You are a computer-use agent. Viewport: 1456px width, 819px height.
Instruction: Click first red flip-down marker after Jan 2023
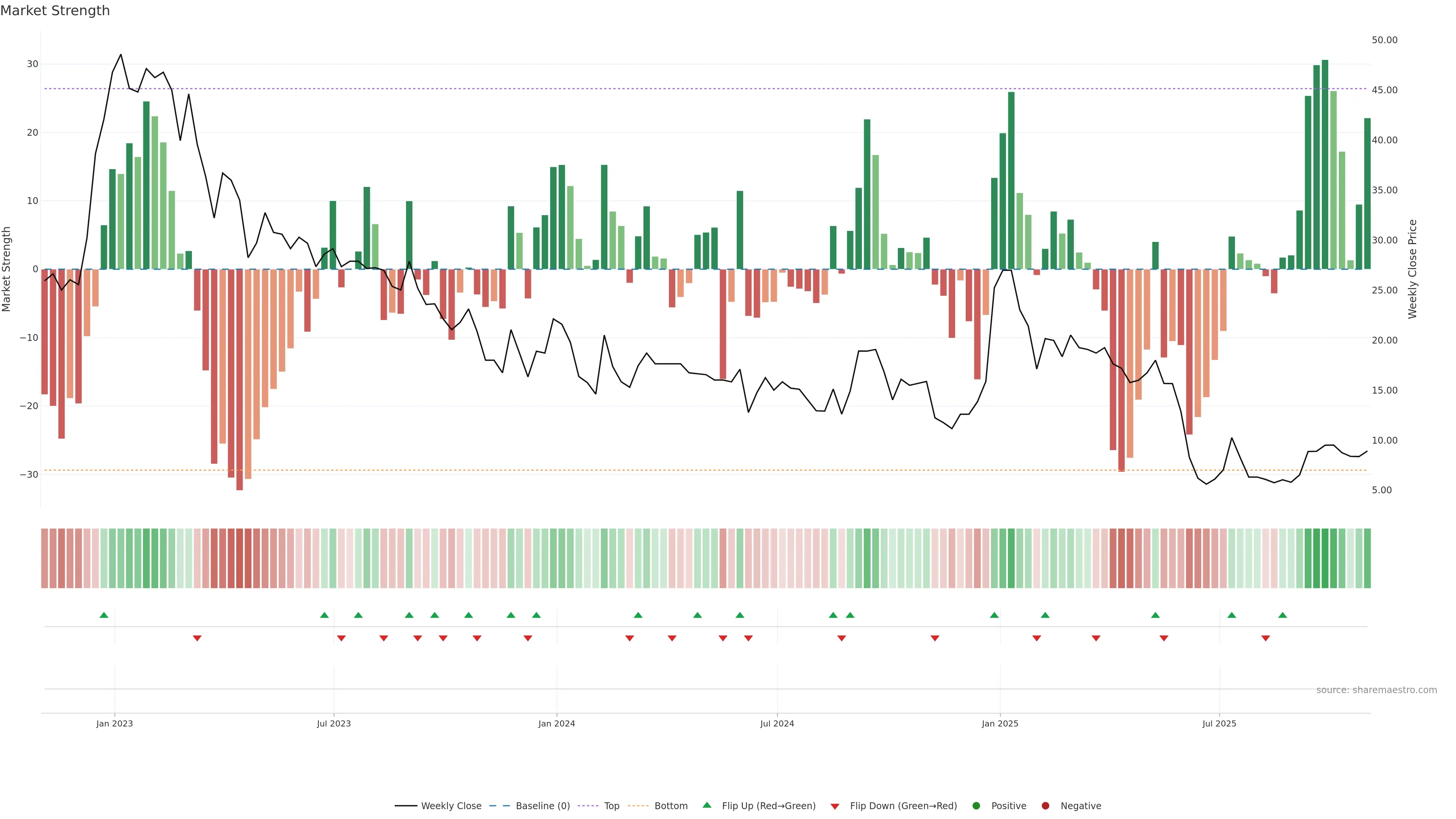[197, 638]
